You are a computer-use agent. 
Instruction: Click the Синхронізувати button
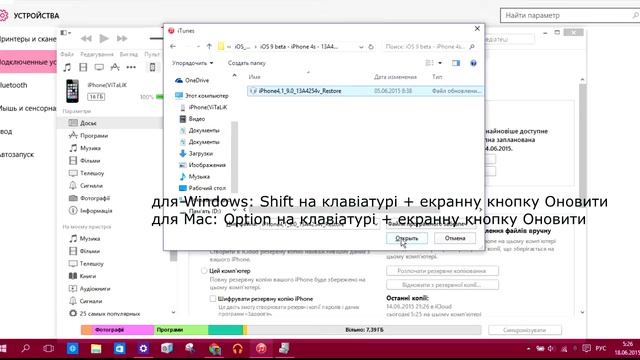pyautogui.click(x=525, y=330)
